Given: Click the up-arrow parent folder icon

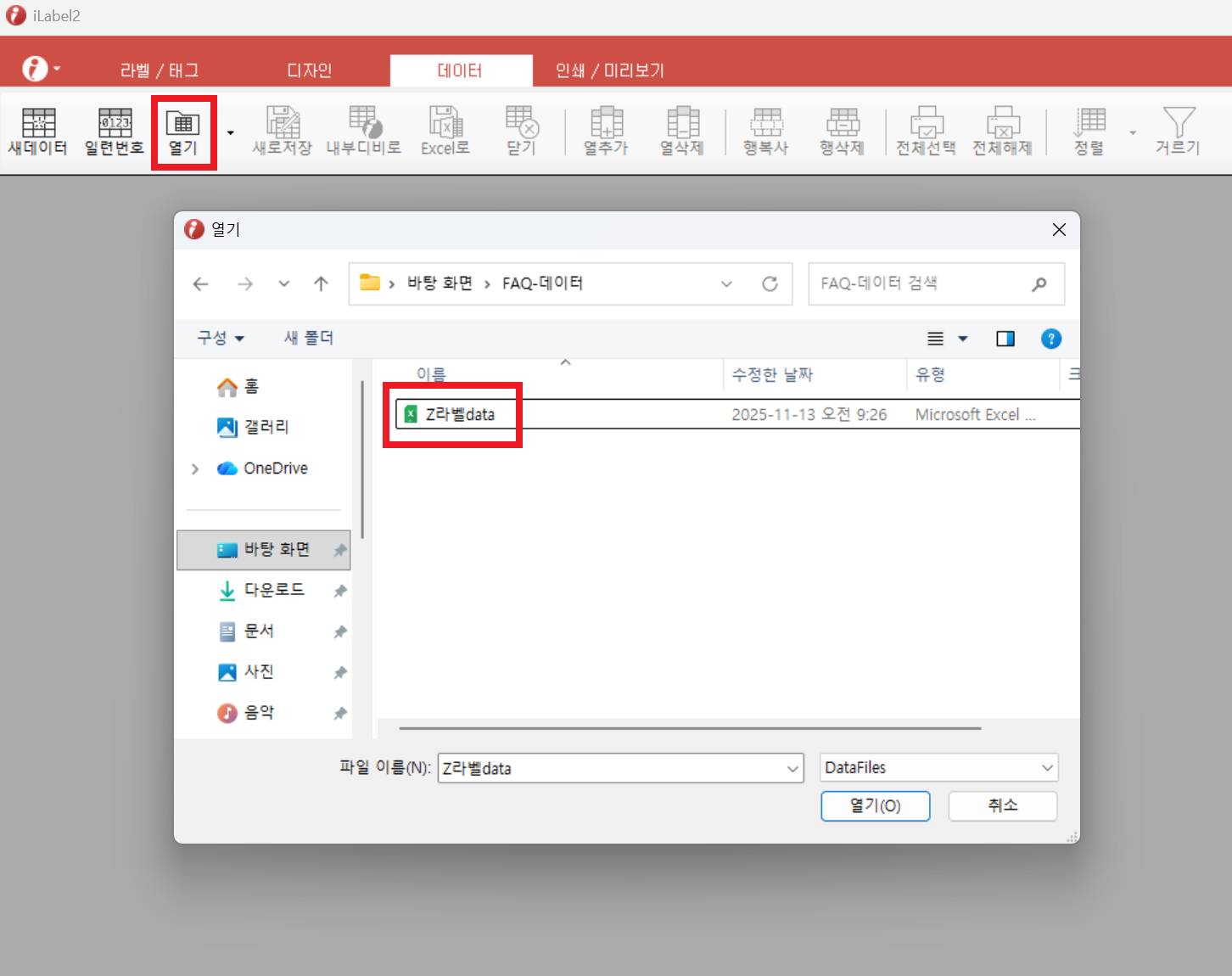Looking at the screenshot, I should (x=321, y=284).
